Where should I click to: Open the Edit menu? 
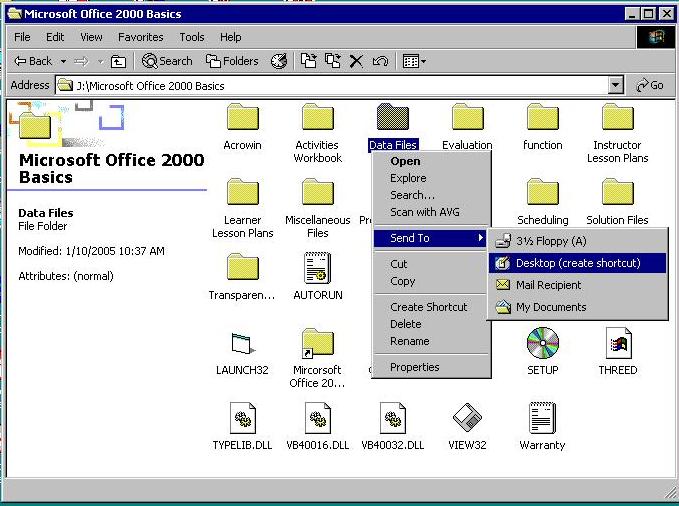pos(55,37)
